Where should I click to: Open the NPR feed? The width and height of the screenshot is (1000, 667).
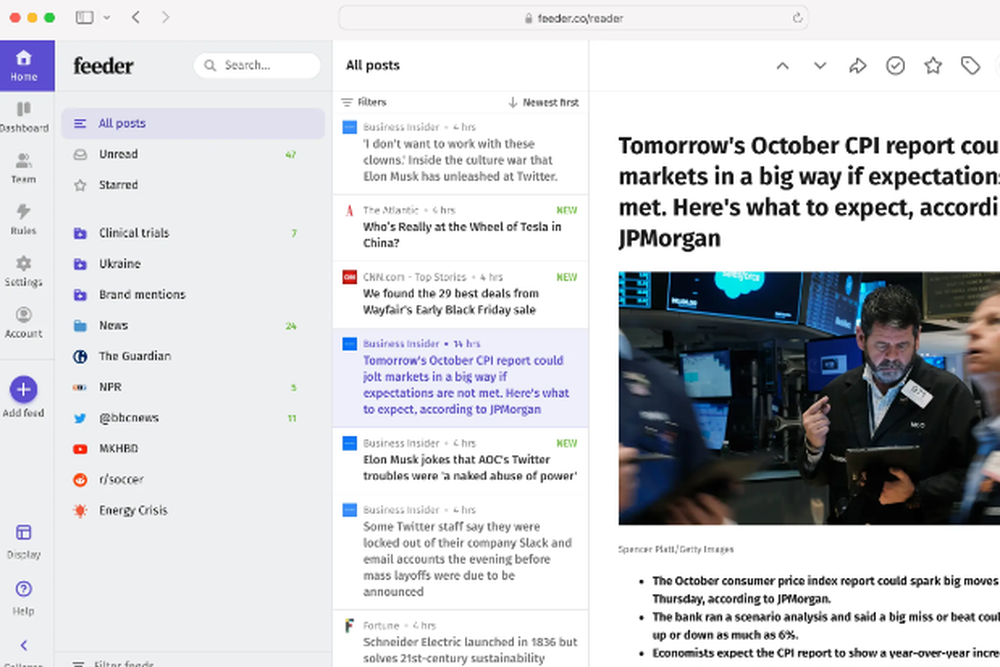tap(193, 386)
